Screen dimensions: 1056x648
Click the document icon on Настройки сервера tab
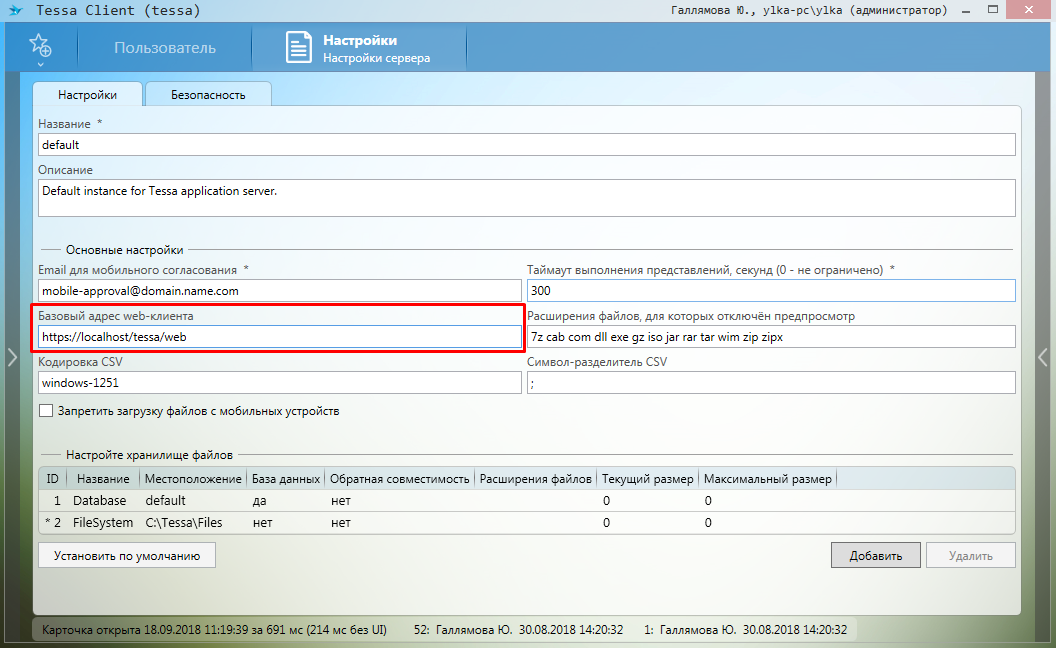click(298, 48)
